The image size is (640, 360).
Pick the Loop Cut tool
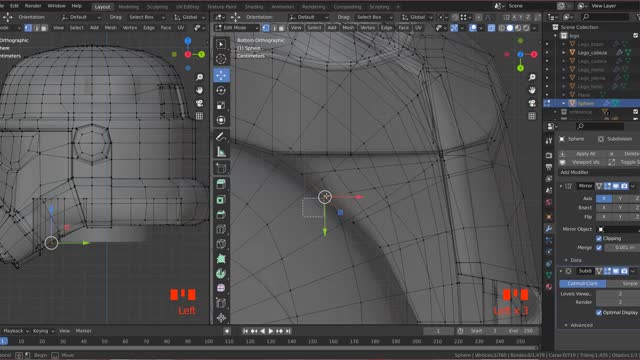(x=221, y=229)
